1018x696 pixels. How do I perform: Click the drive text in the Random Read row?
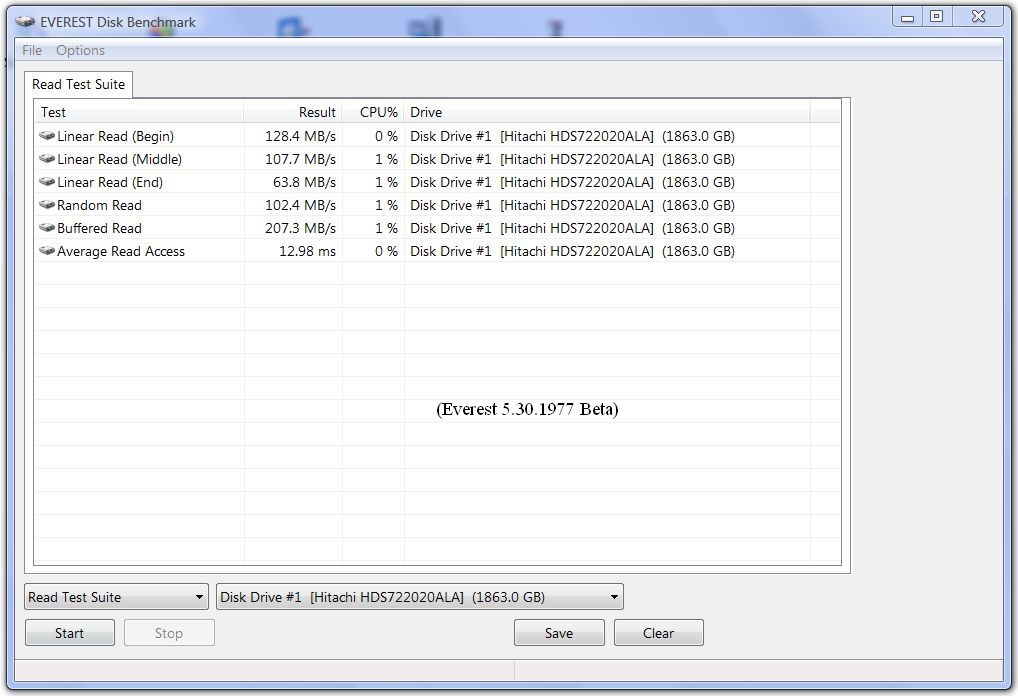click(x=573, y=205)
